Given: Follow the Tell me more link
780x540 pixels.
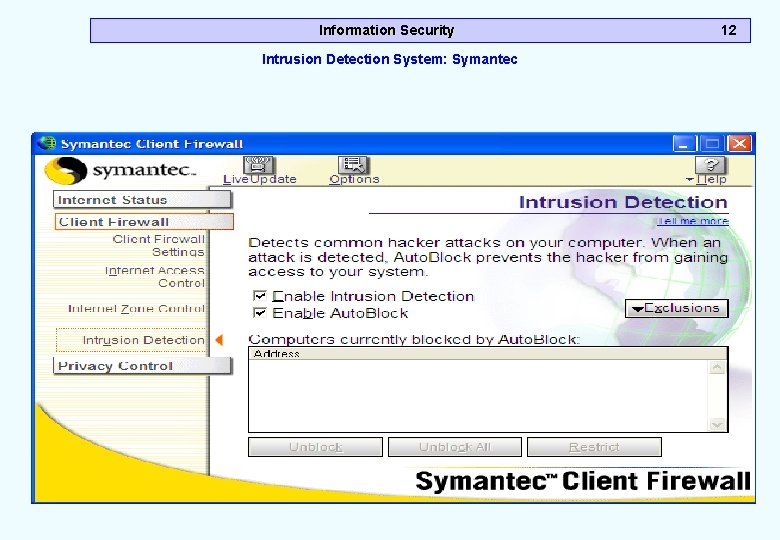Looking at the screenshot, I should pos(693,221).
